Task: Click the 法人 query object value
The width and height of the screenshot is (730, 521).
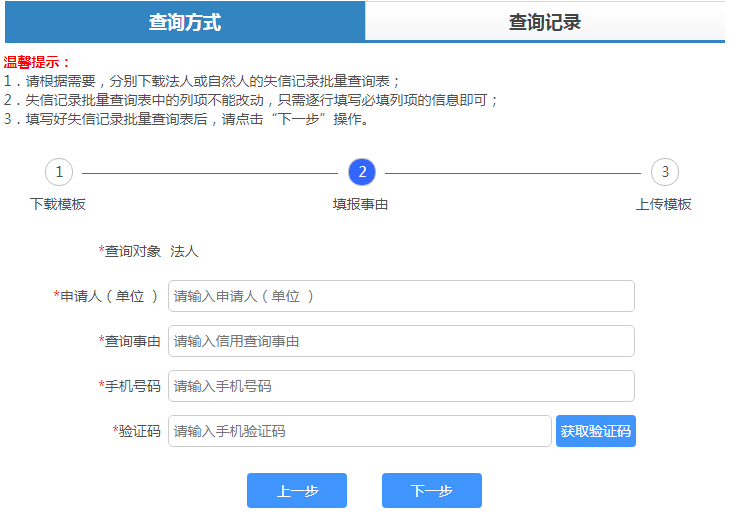Action: [184, 251]
